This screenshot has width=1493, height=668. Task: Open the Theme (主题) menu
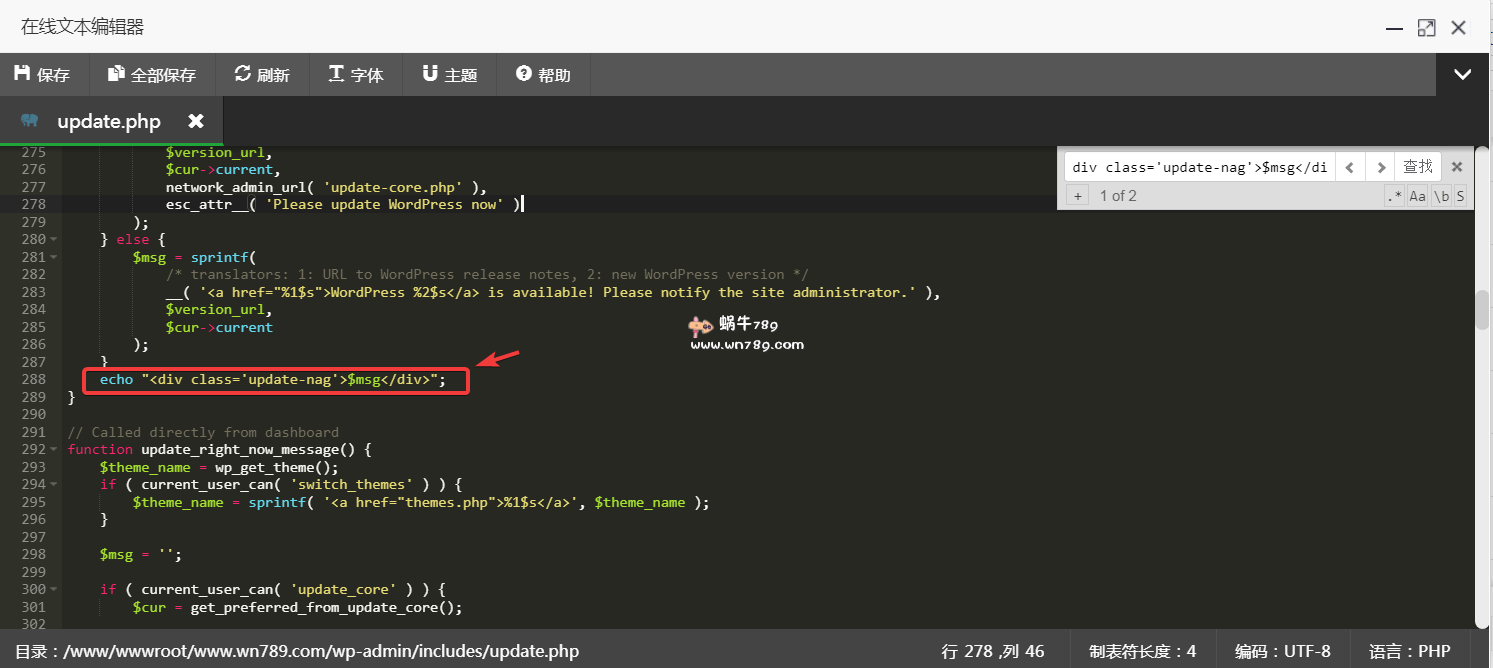(449, 75)
